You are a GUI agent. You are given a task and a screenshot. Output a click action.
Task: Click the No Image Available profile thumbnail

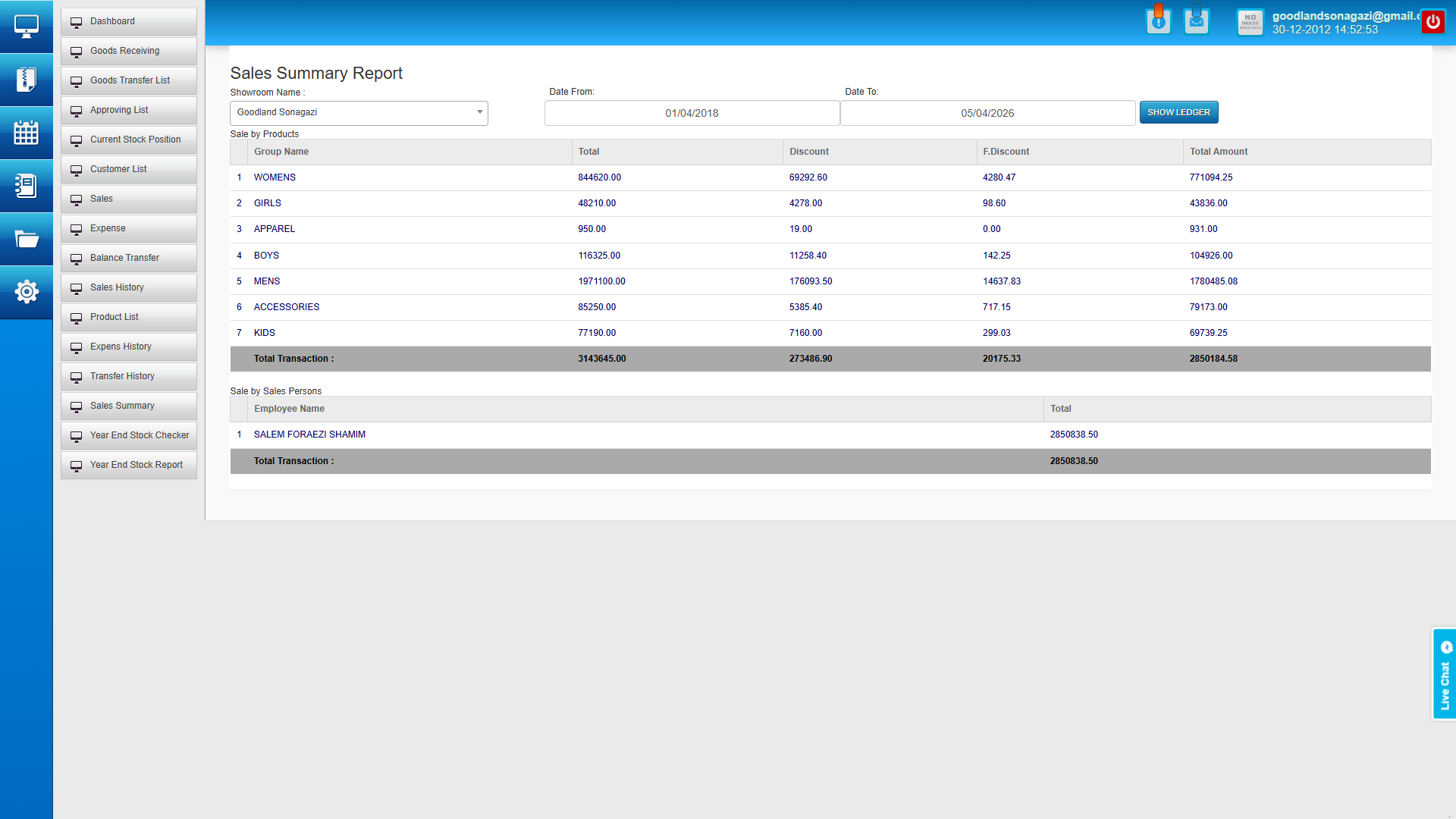pos(1249,21)
